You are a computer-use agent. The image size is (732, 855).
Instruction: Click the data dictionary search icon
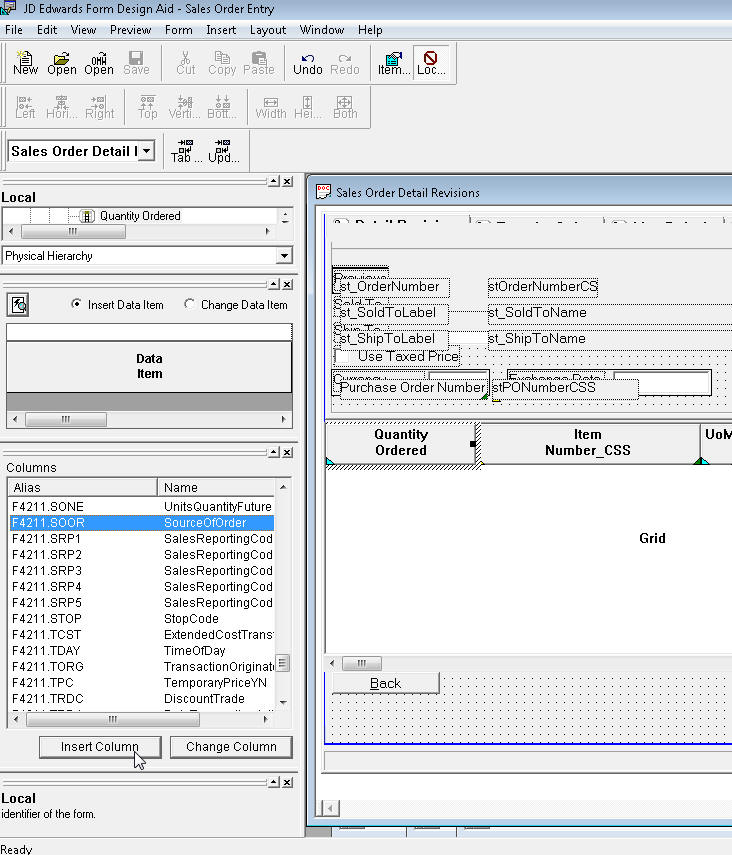click(18, 304)
